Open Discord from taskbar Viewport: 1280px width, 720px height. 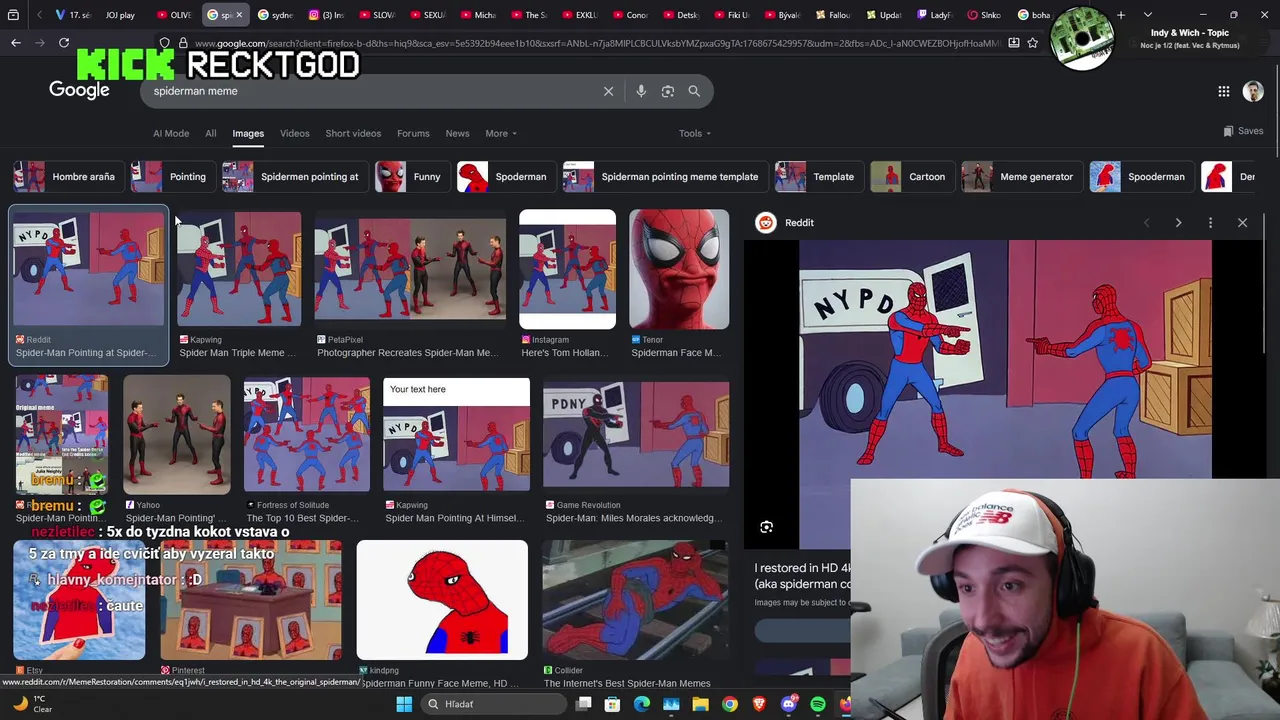[x=789, y=704]
